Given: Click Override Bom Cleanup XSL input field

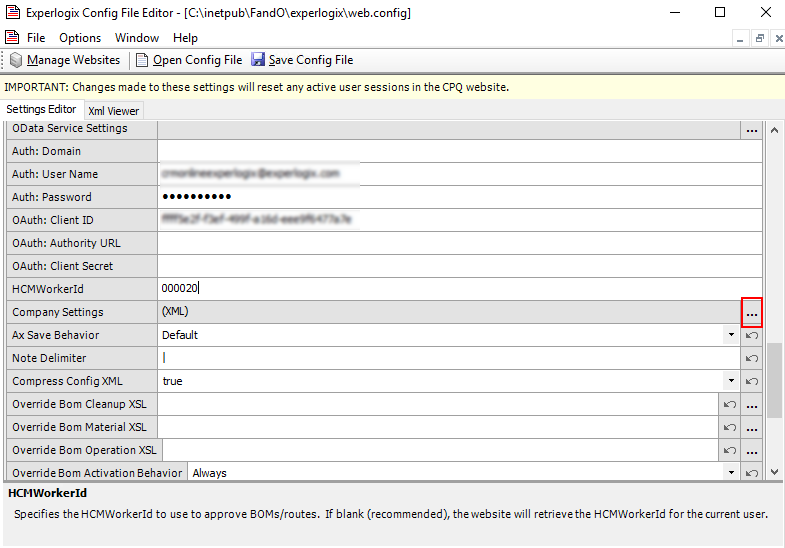Looking at the screenshot, I should click(438, 404).
